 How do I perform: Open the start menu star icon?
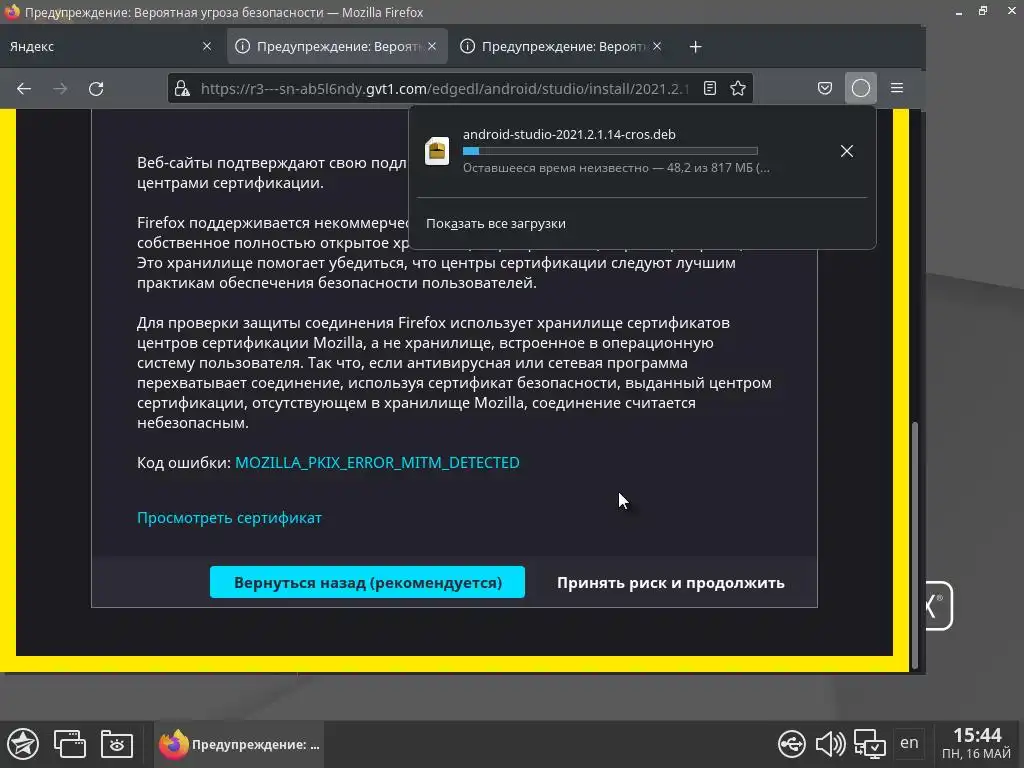(x=24, y=744)
